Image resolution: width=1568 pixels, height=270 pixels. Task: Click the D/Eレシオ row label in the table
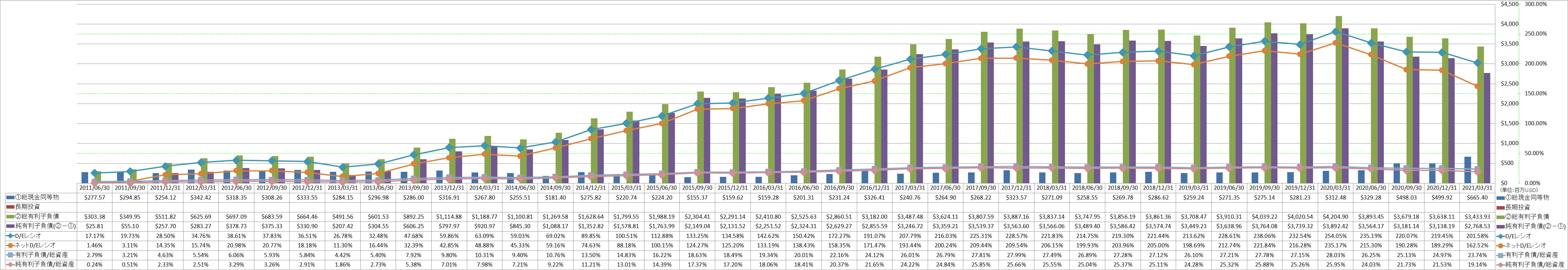click(29, 235)
